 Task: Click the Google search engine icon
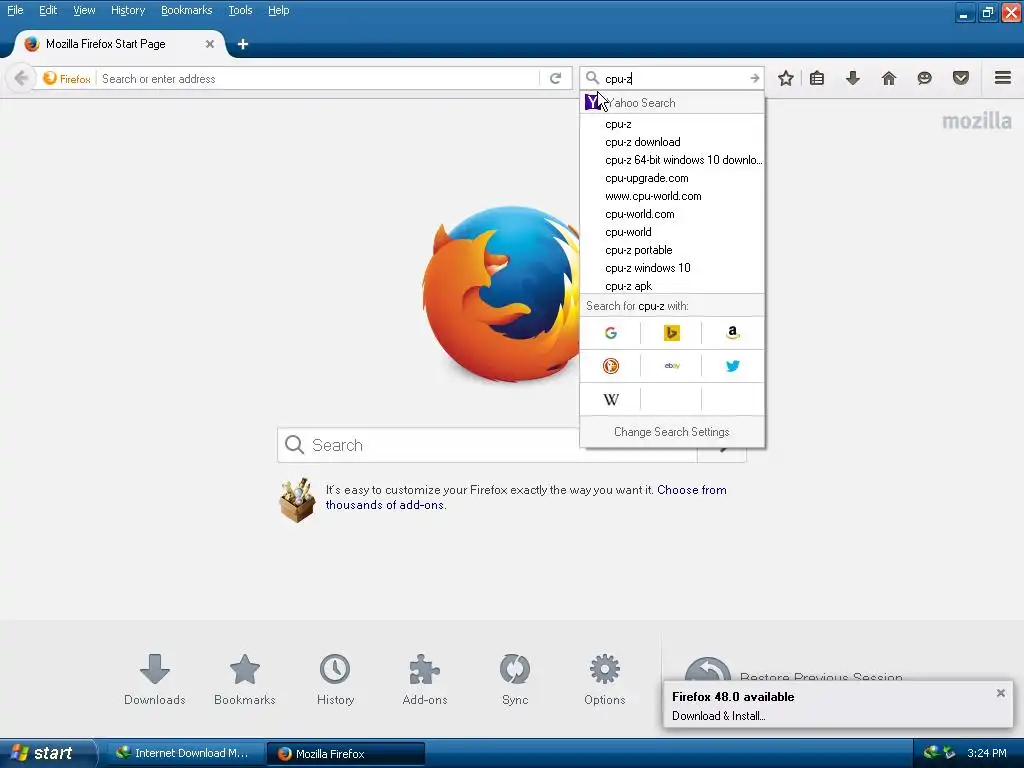click(611, 333)
